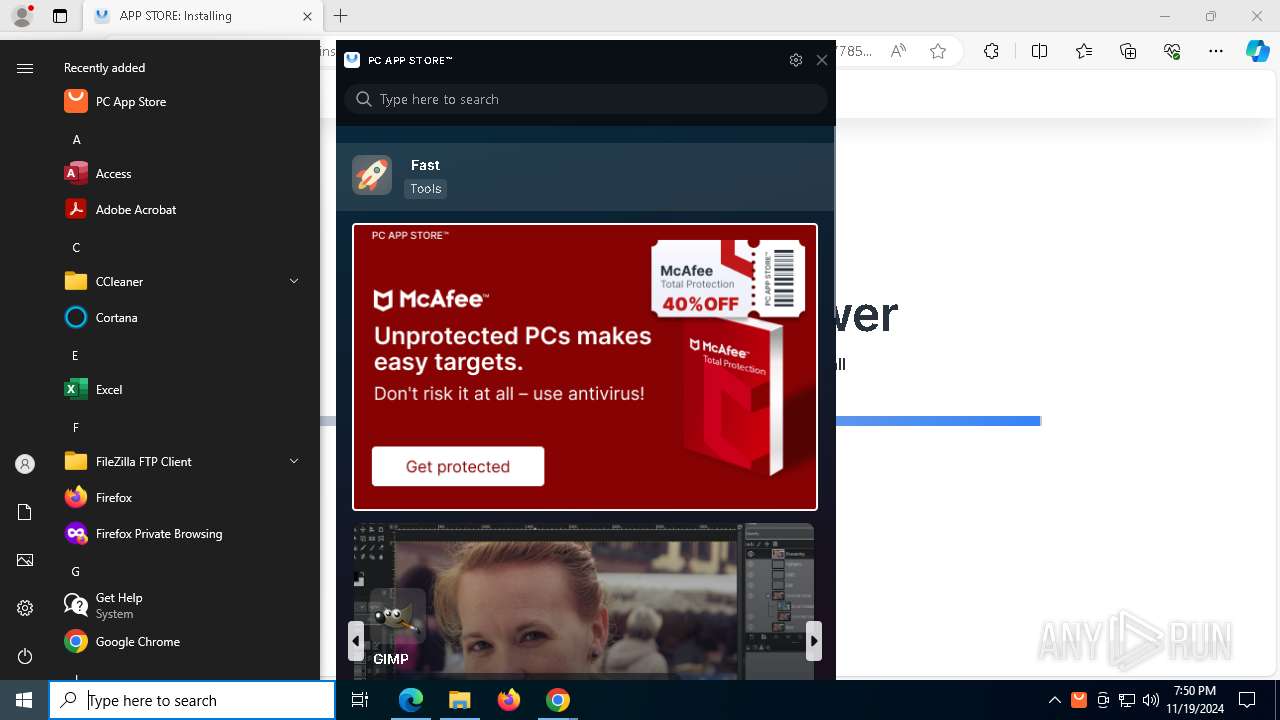The width and height of the screenshot is (1280, 720).
Task: Open Edge Favorites list
Action: [x=1084, y=51]
